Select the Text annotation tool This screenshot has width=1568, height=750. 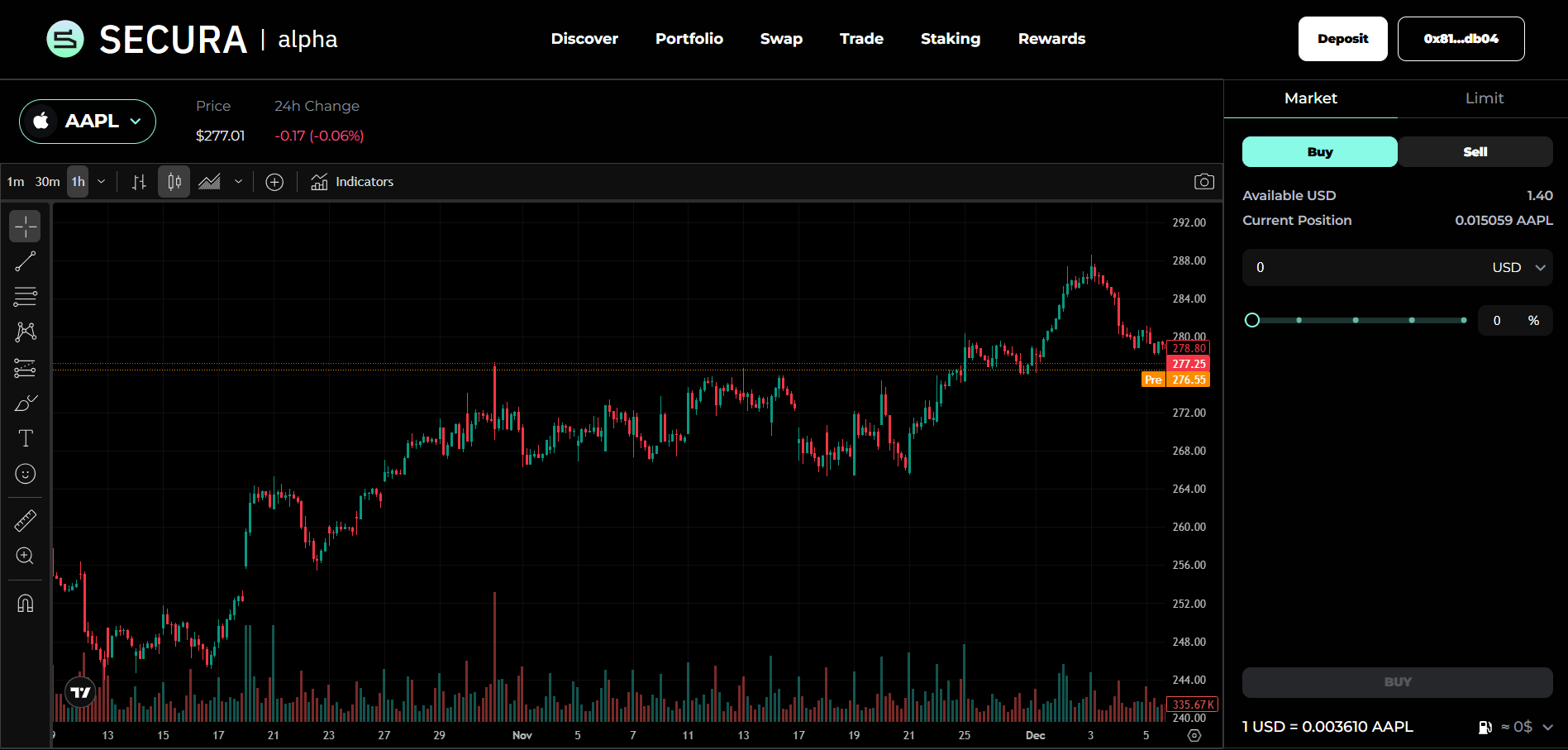pyautogui.click(x=25, y=438)
